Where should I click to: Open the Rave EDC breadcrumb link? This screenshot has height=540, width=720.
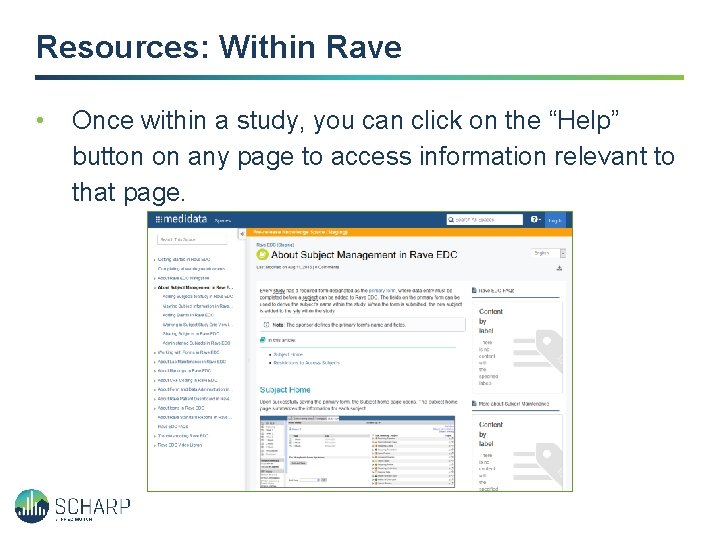[275, 245]
